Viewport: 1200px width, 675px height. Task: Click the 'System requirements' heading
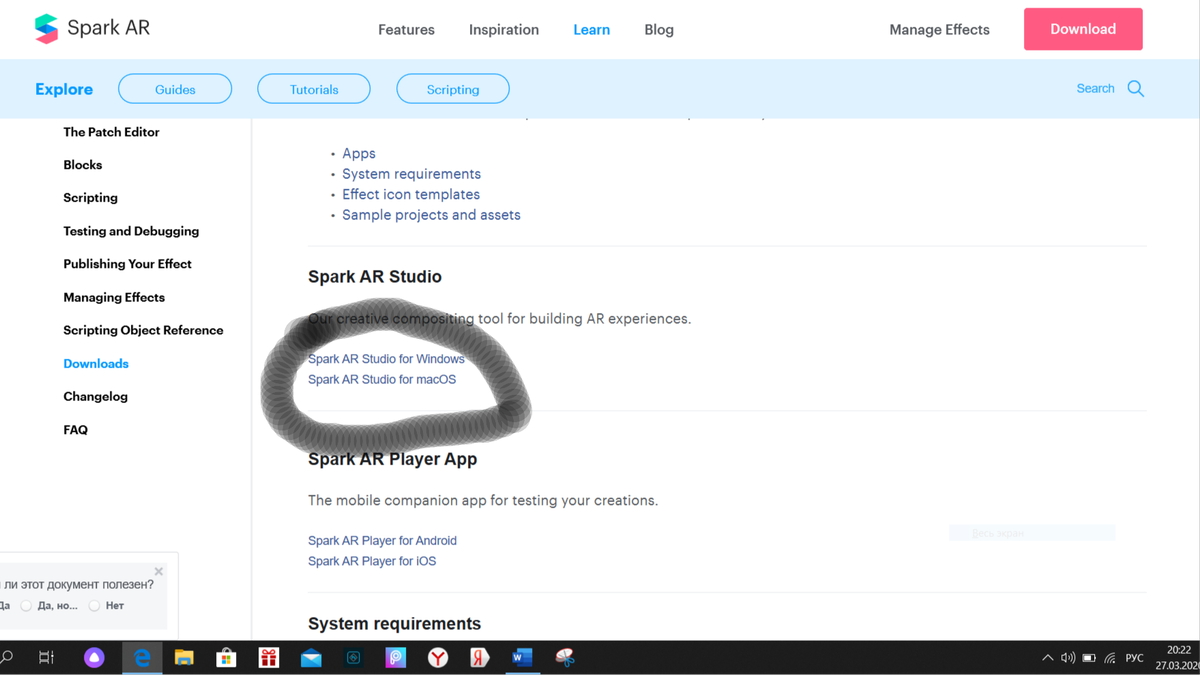click(394, 624)
